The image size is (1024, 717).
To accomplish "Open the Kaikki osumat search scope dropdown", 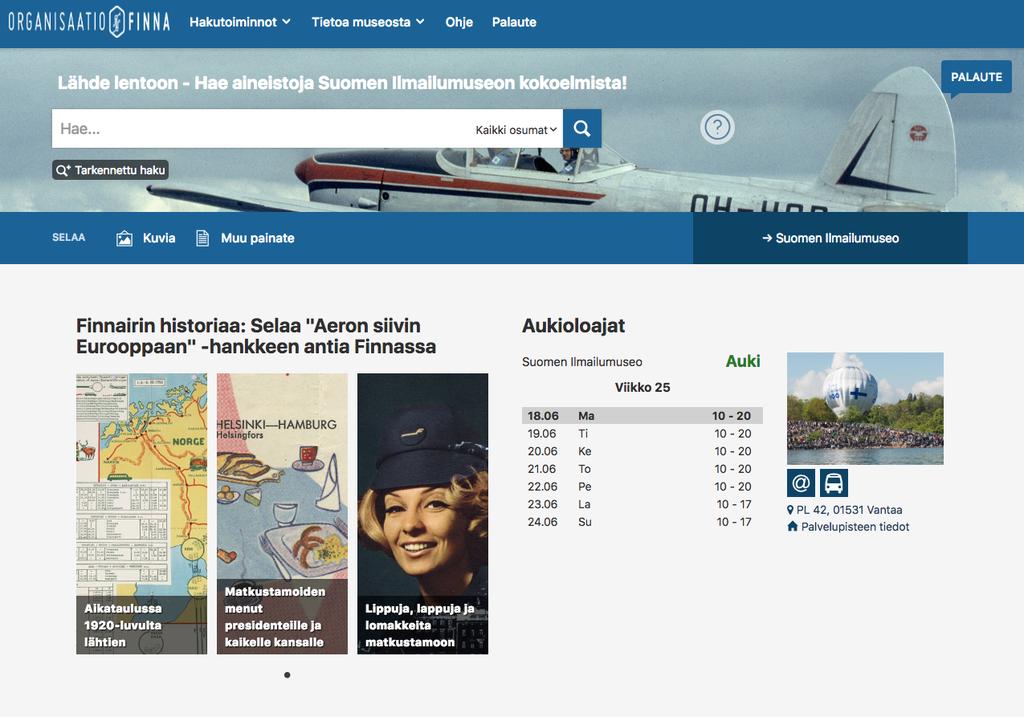I will (x=516, y=129).
